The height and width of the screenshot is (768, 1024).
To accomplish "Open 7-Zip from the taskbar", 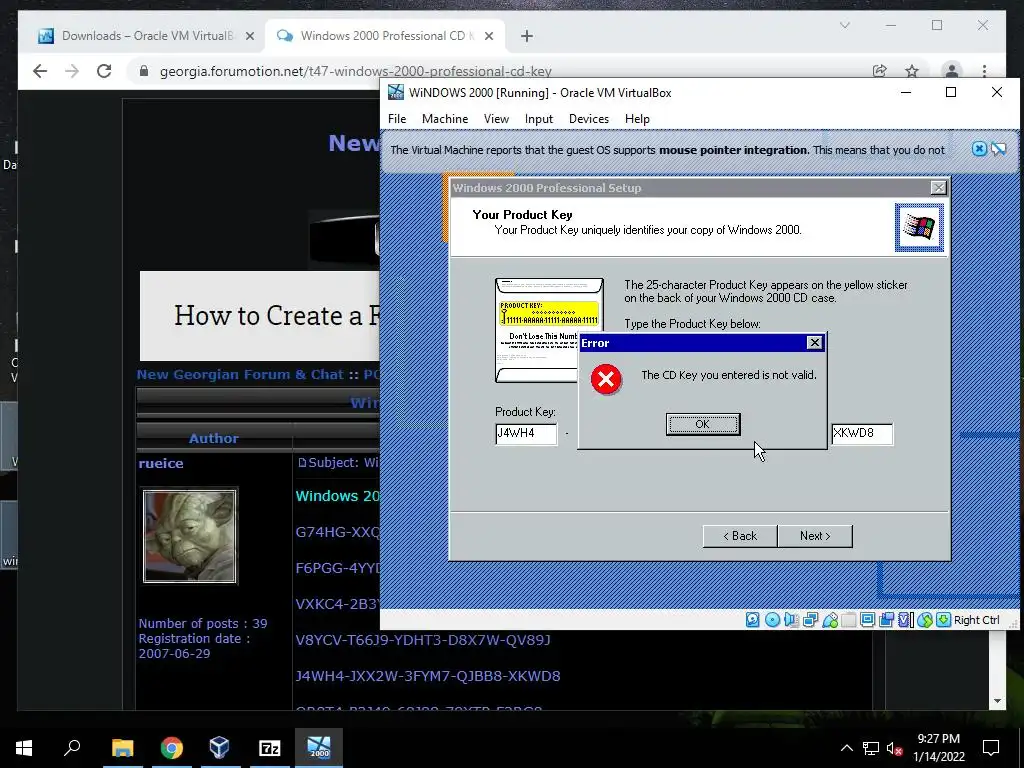I will coord(269,748).
